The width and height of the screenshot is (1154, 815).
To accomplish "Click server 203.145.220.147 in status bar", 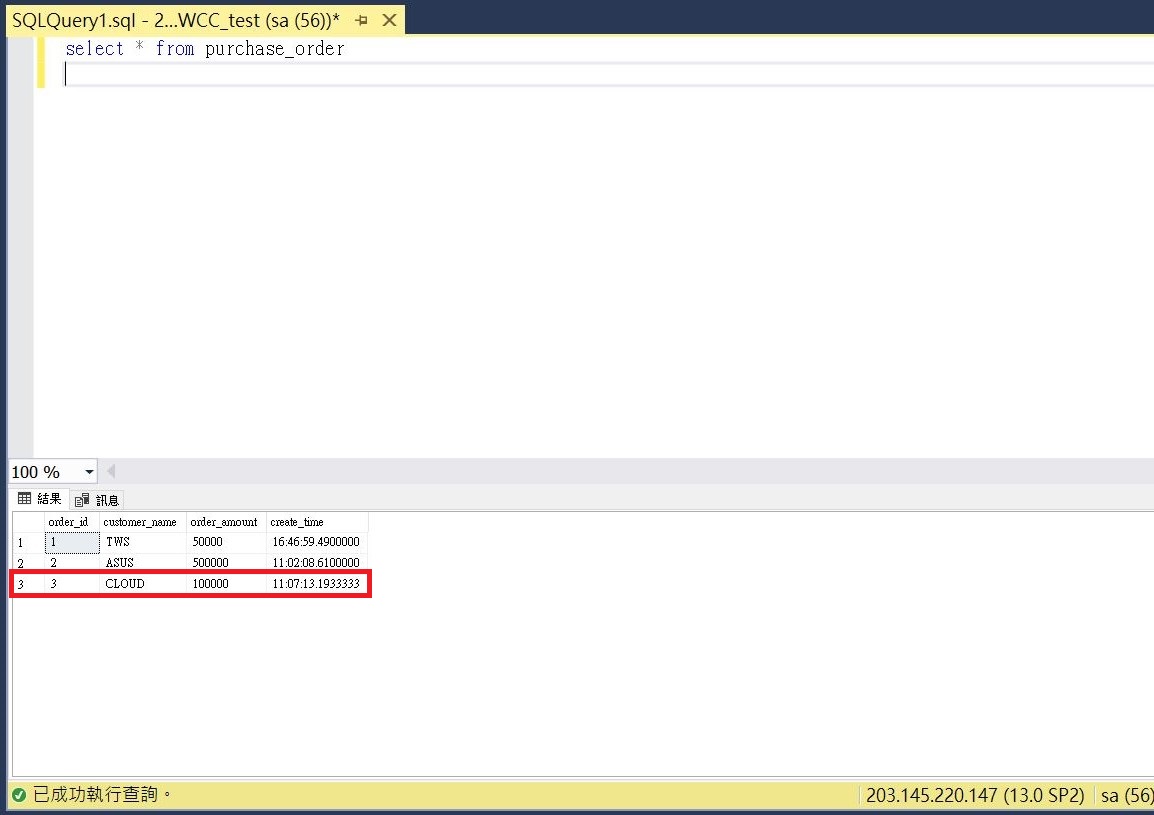I will 975,795.
